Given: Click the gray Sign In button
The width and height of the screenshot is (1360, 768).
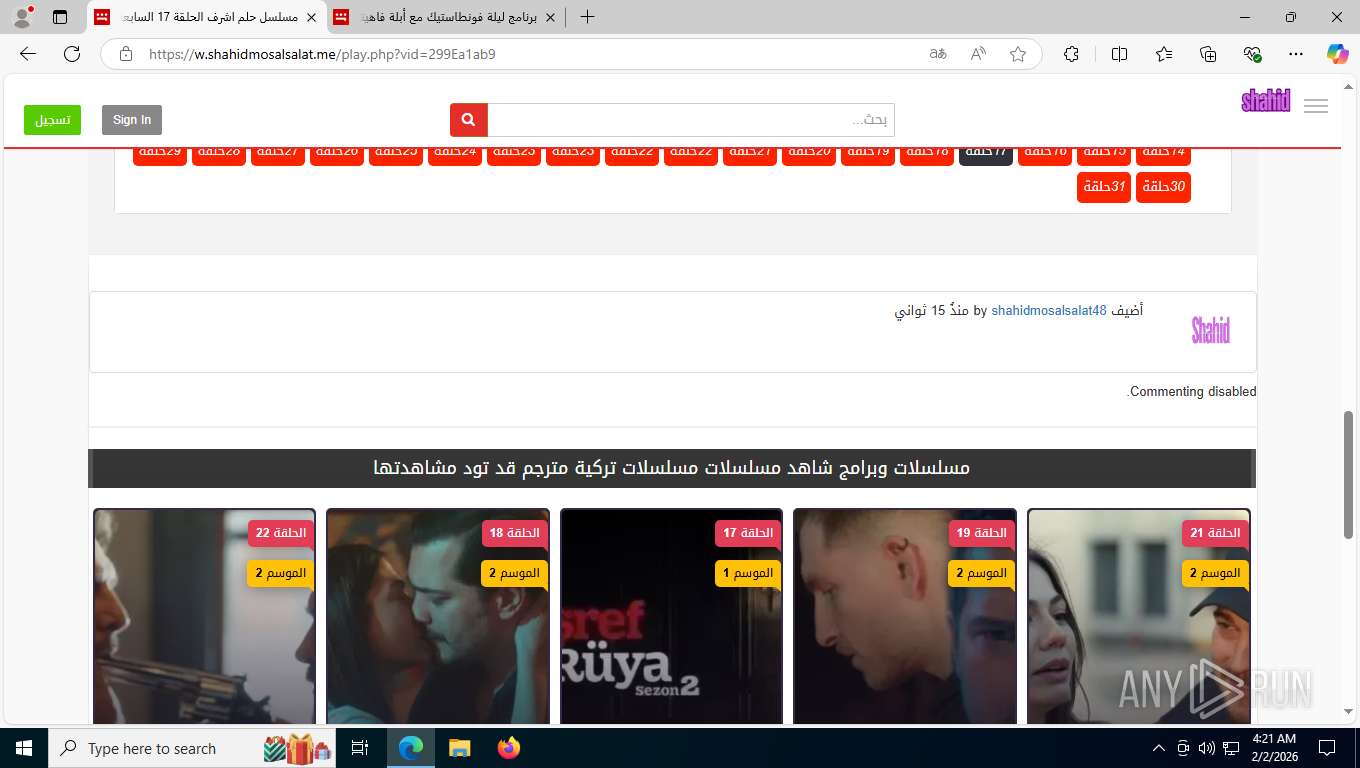Looking at the screenshot, I should tap(132, 120).
